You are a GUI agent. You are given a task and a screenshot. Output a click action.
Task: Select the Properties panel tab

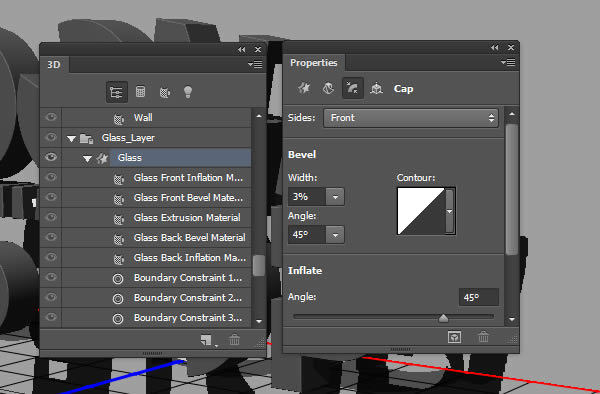314,63
